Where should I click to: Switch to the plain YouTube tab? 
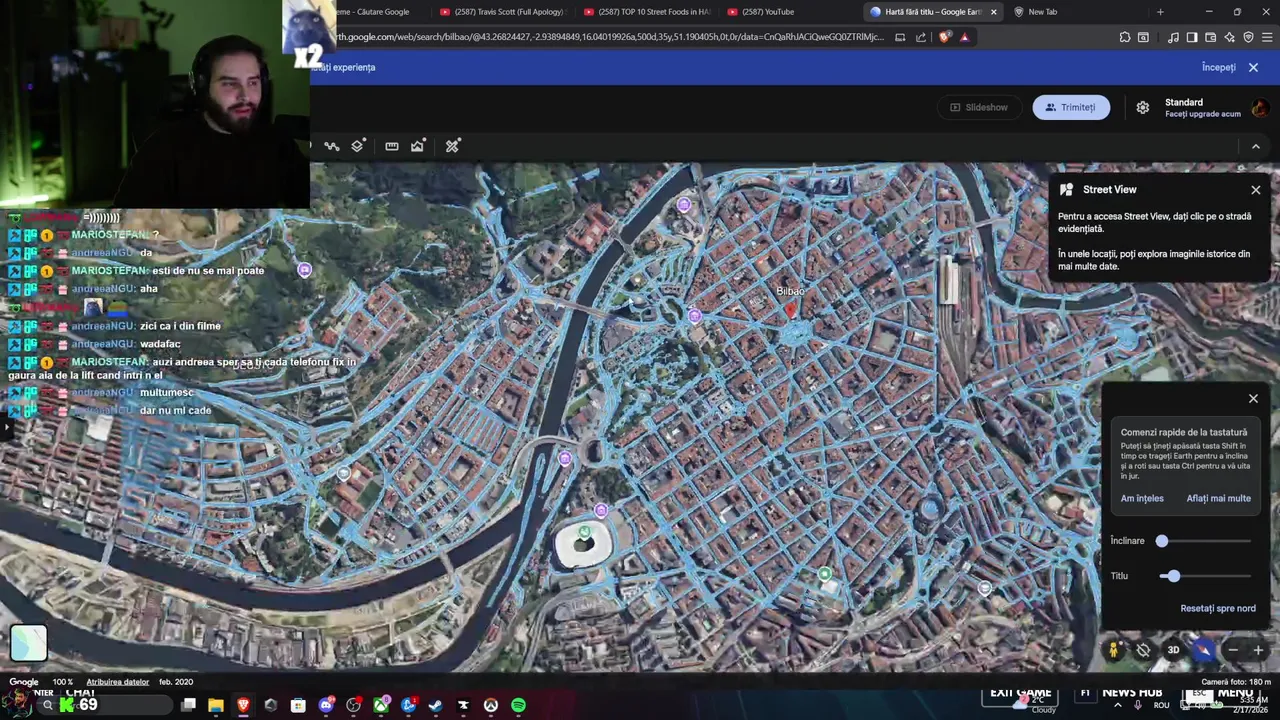pyautogui.click(x=790, y=12)
